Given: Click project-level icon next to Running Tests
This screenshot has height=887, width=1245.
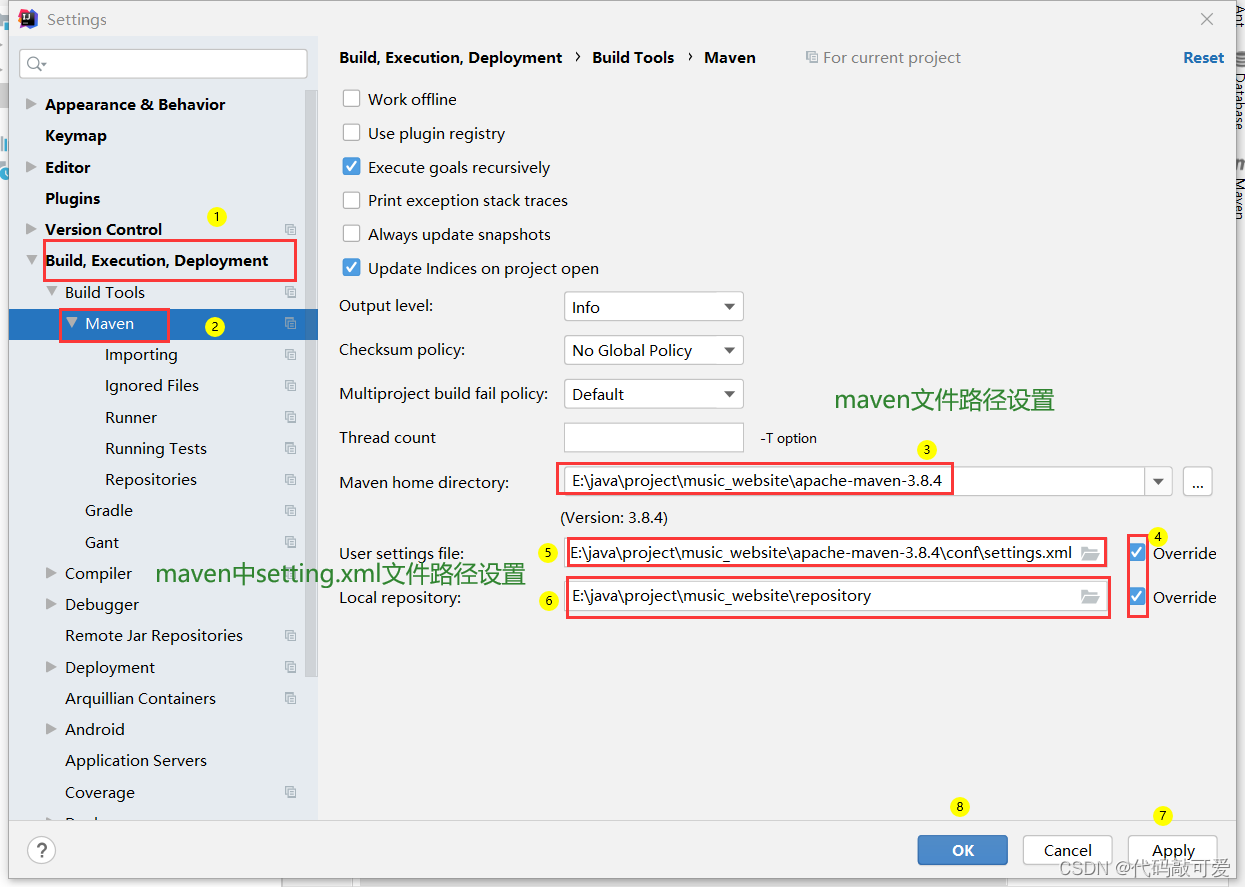Looking at the screenshot, I should pos(290,448).
